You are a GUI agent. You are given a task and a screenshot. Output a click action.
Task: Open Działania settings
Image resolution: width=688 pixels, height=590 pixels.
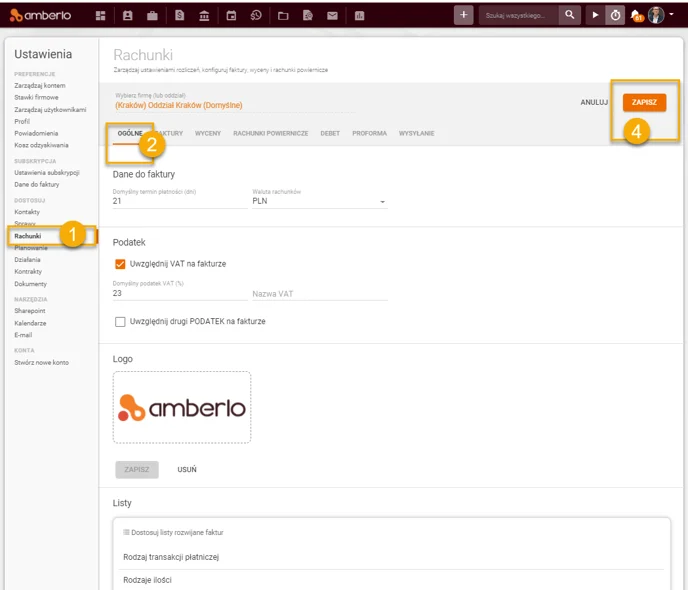27,260
